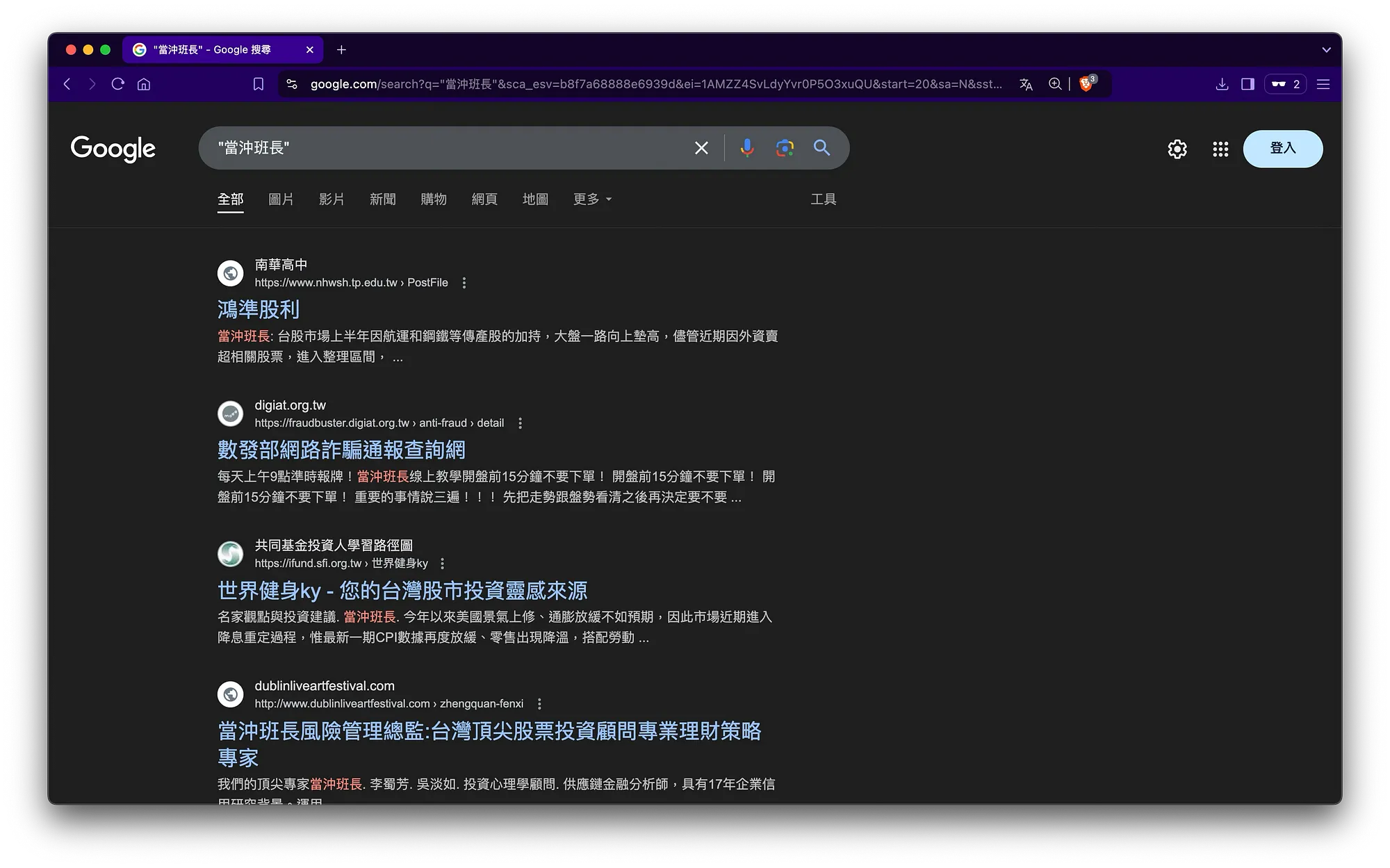Viewport: 1390px width, 868px height.
Task: Click the dublinliveartfestival.com favicon
Action: 230,694
